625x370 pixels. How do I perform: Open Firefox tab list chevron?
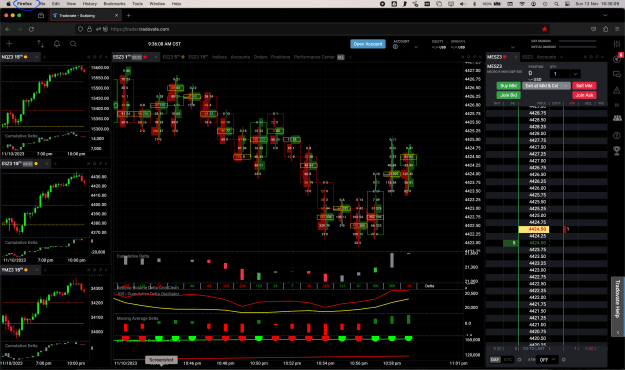pyautogui.click(x=605, y=16)
